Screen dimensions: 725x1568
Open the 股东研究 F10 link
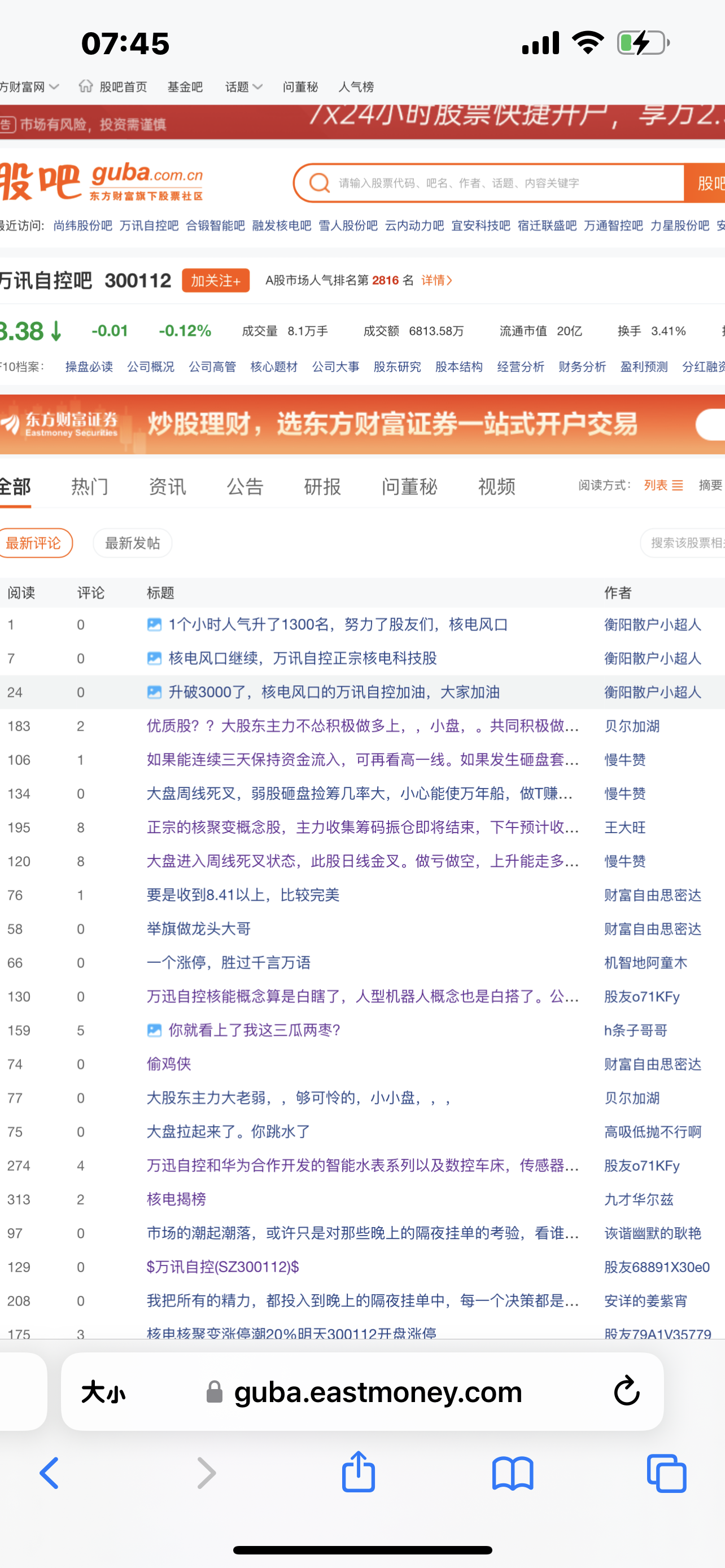[x=398, y=367]
